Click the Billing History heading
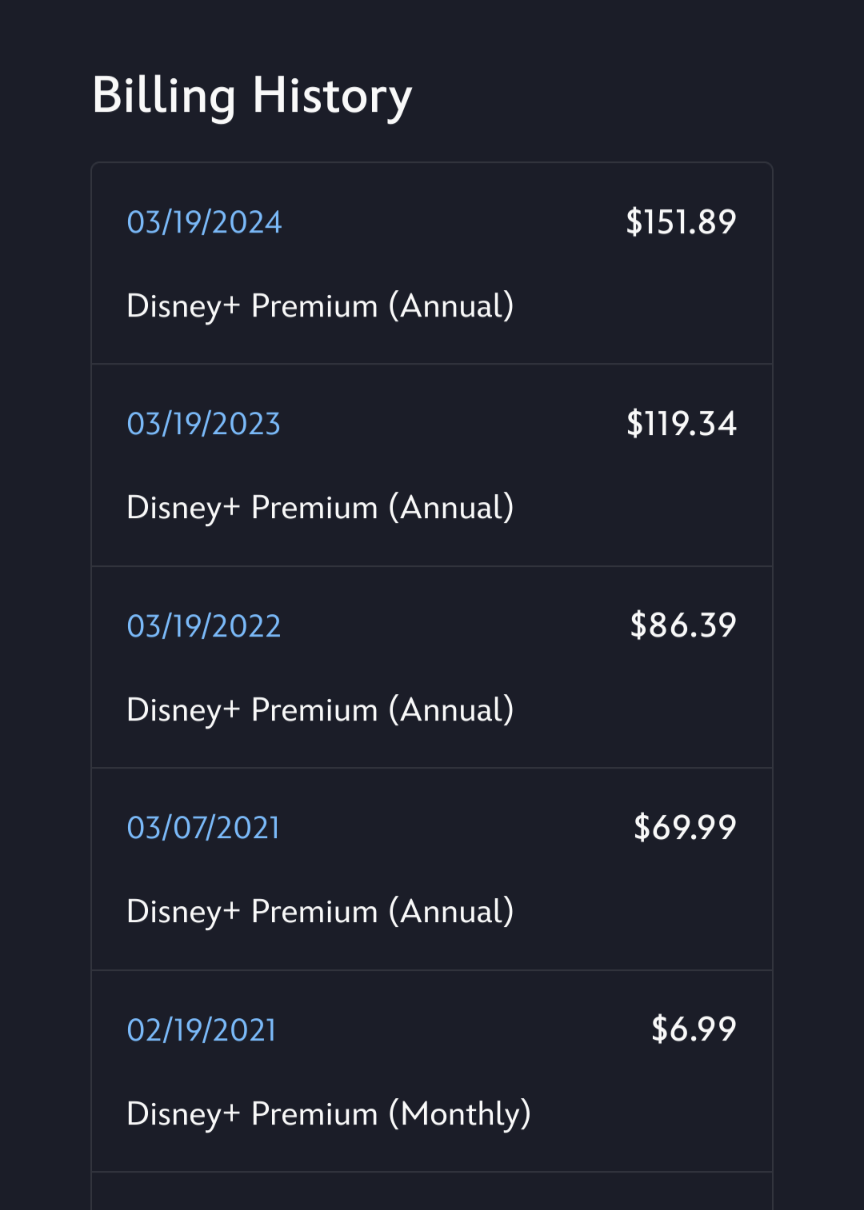The width and height of the screenshot is (864, 1210). coord(252,97)
